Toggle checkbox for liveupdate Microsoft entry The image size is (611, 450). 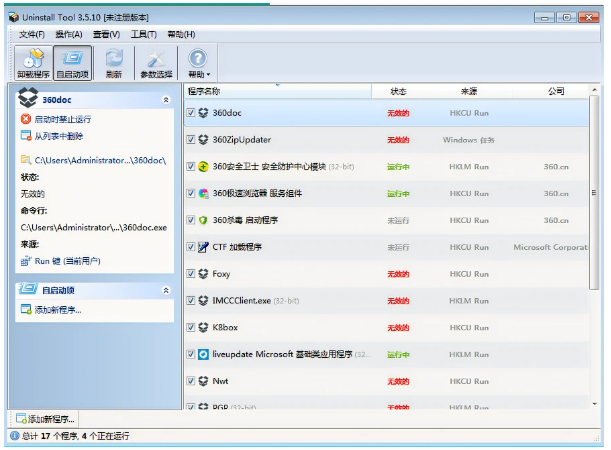[191, 355]
